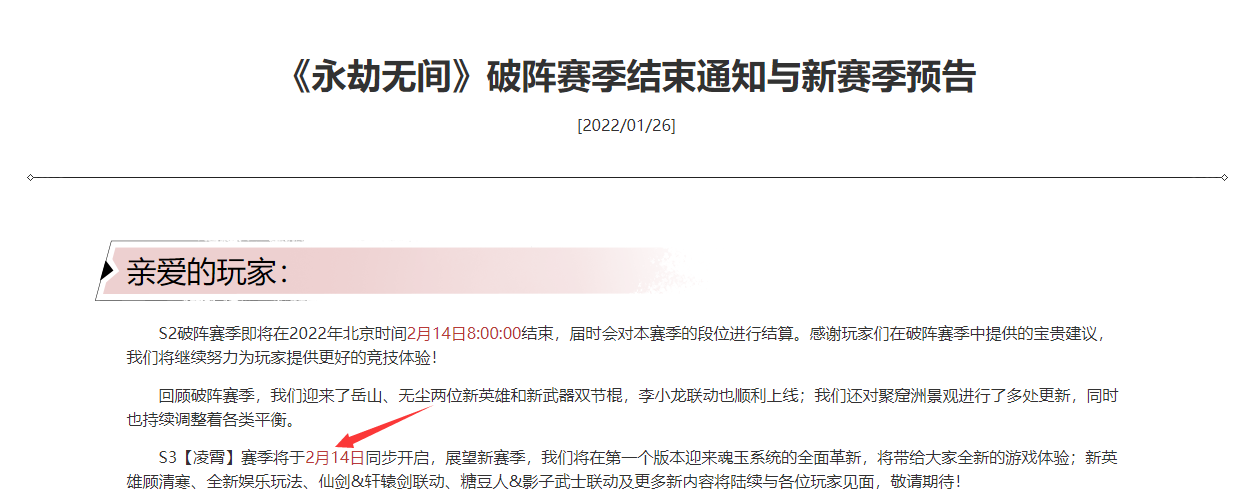Click the publish date [2022/01/26]
This screenshot has height=504, width=1250.
click(x=627, y=126)
